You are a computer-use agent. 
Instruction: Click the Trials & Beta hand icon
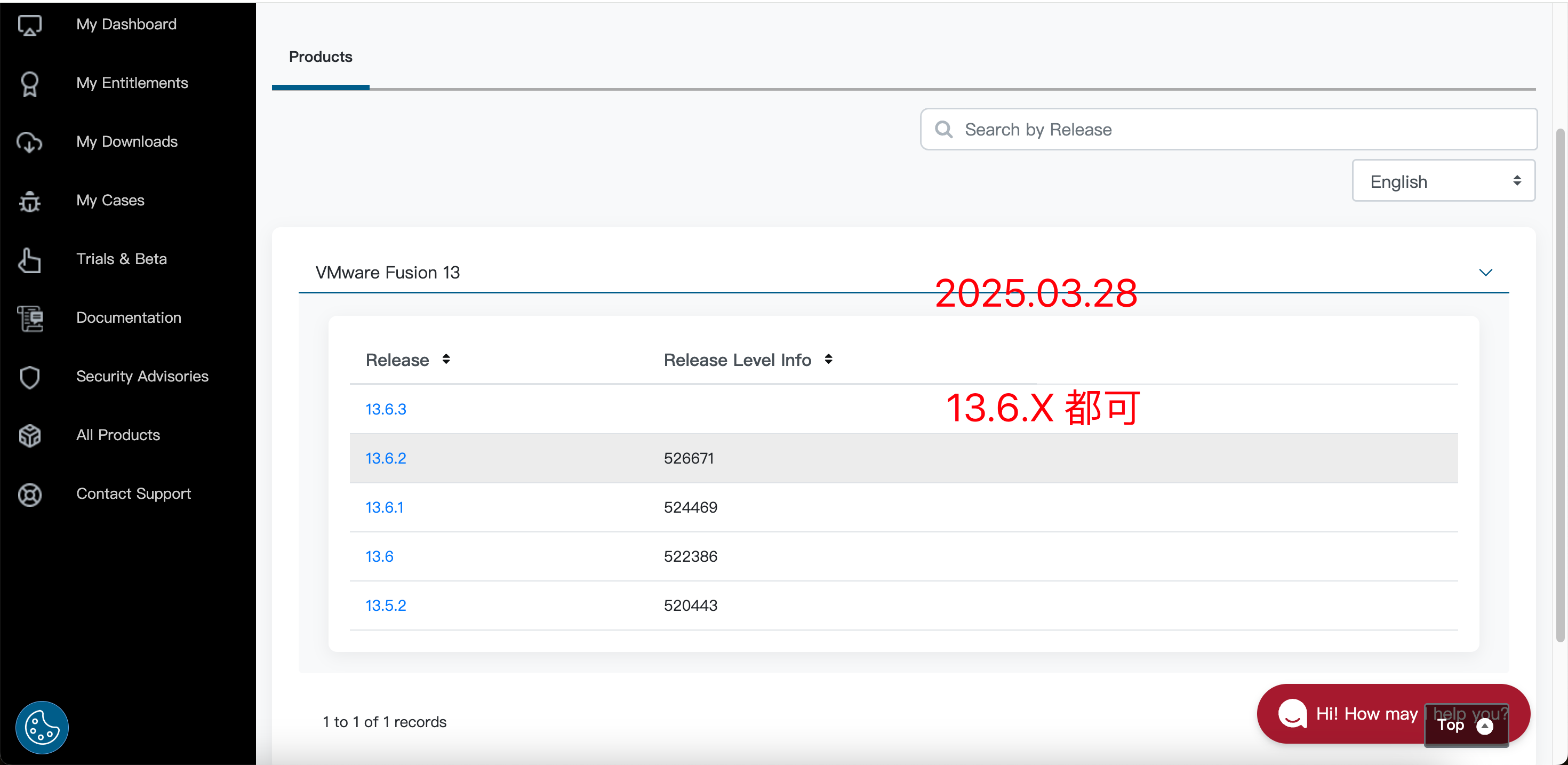[29, 259]
